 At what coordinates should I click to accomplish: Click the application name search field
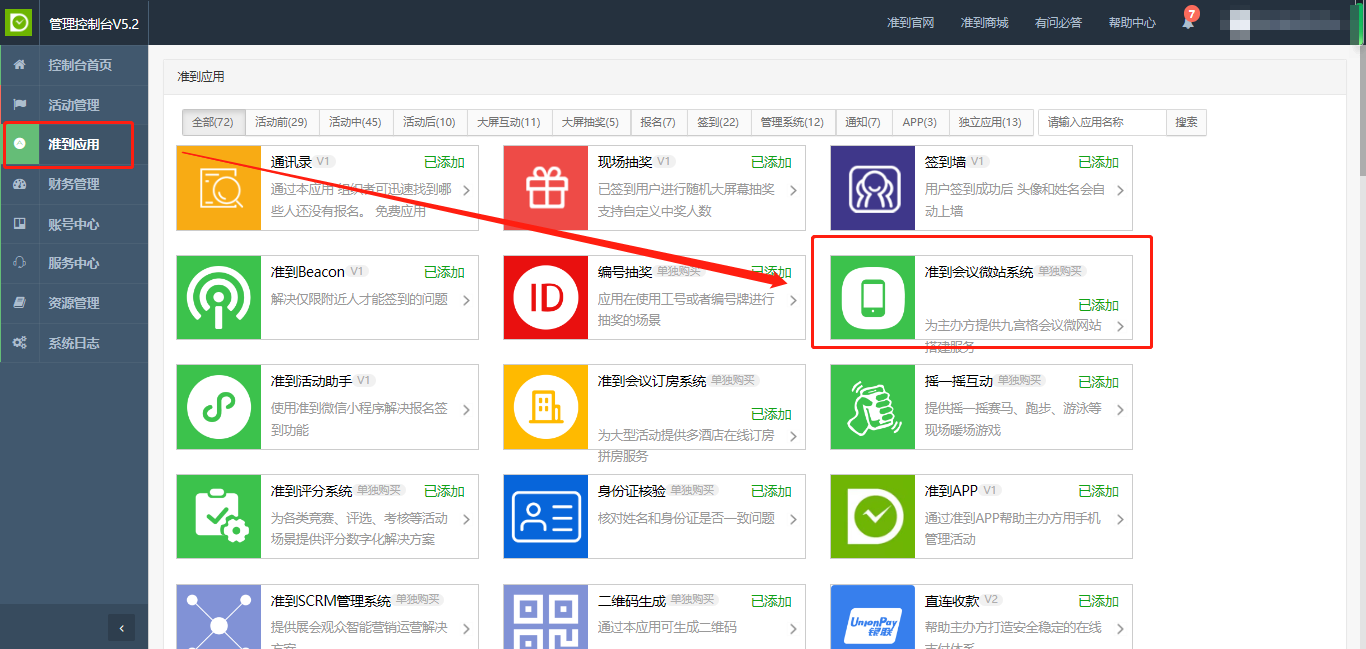(x=1102, y=122)
